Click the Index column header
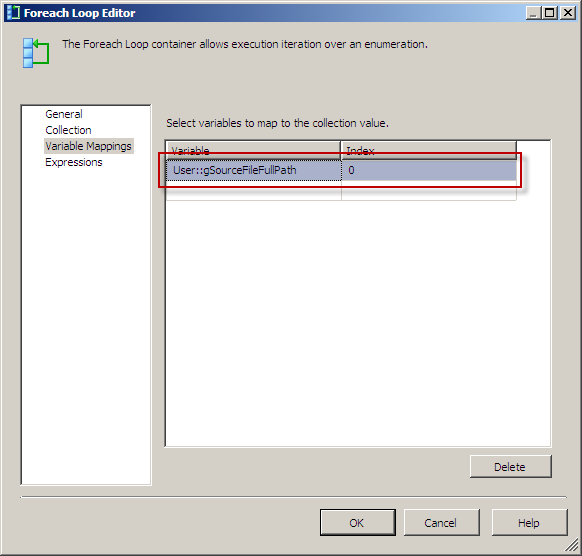The height and width of the screenshot is (556, 582). [429, 151]
